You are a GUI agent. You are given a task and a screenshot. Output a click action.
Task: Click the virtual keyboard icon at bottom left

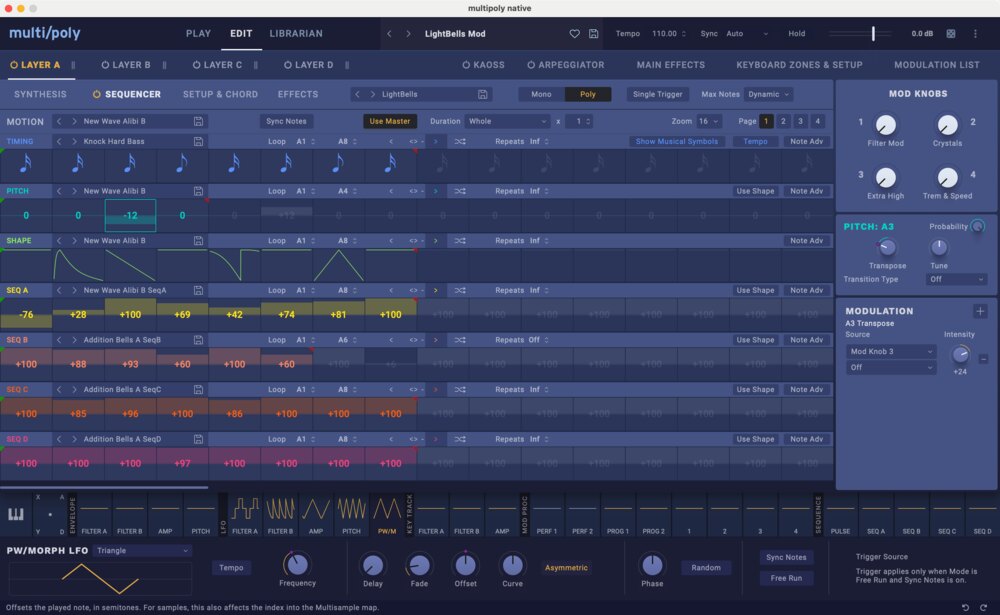coord(14,513)
